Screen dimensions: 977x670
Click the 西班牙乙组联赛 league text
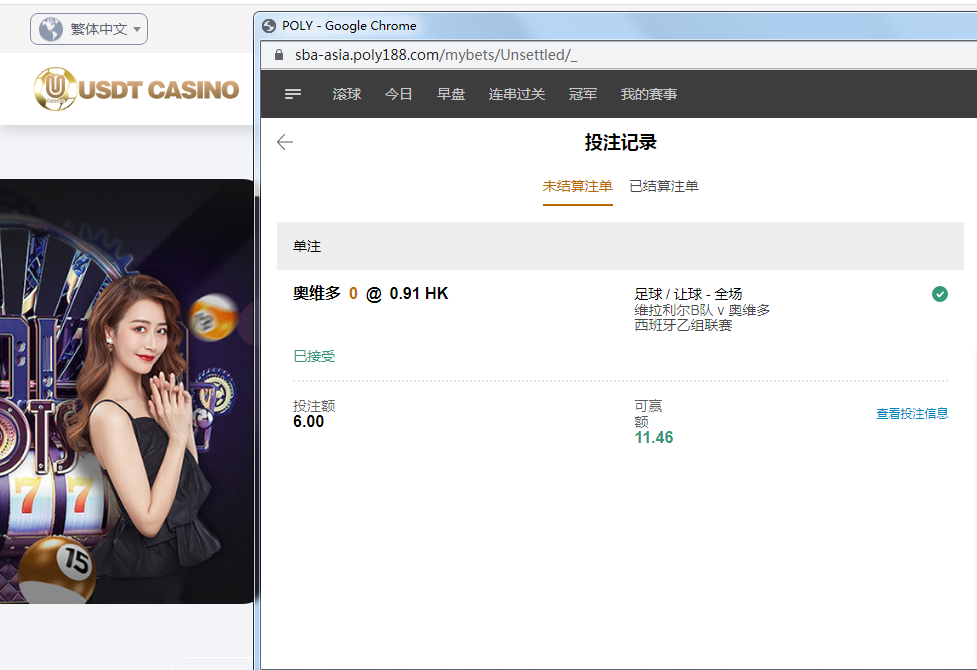point(683,325)
